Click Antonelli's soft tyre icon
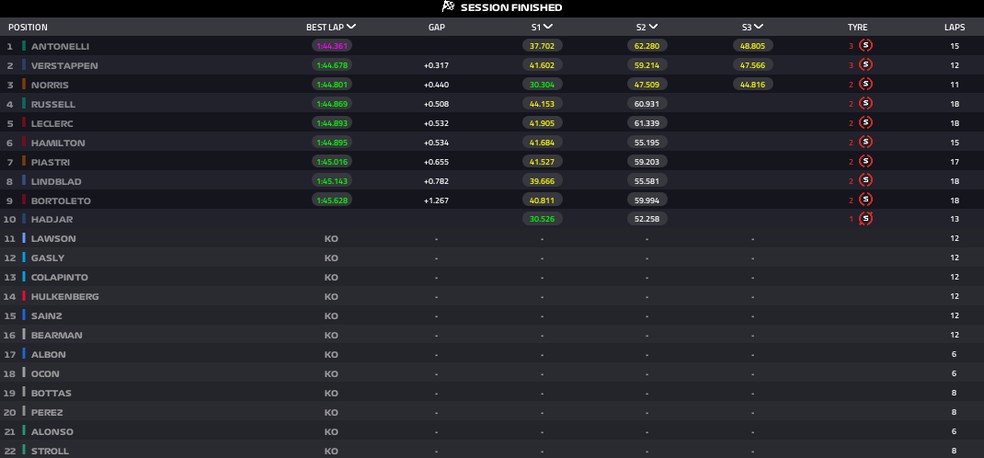 866,45
